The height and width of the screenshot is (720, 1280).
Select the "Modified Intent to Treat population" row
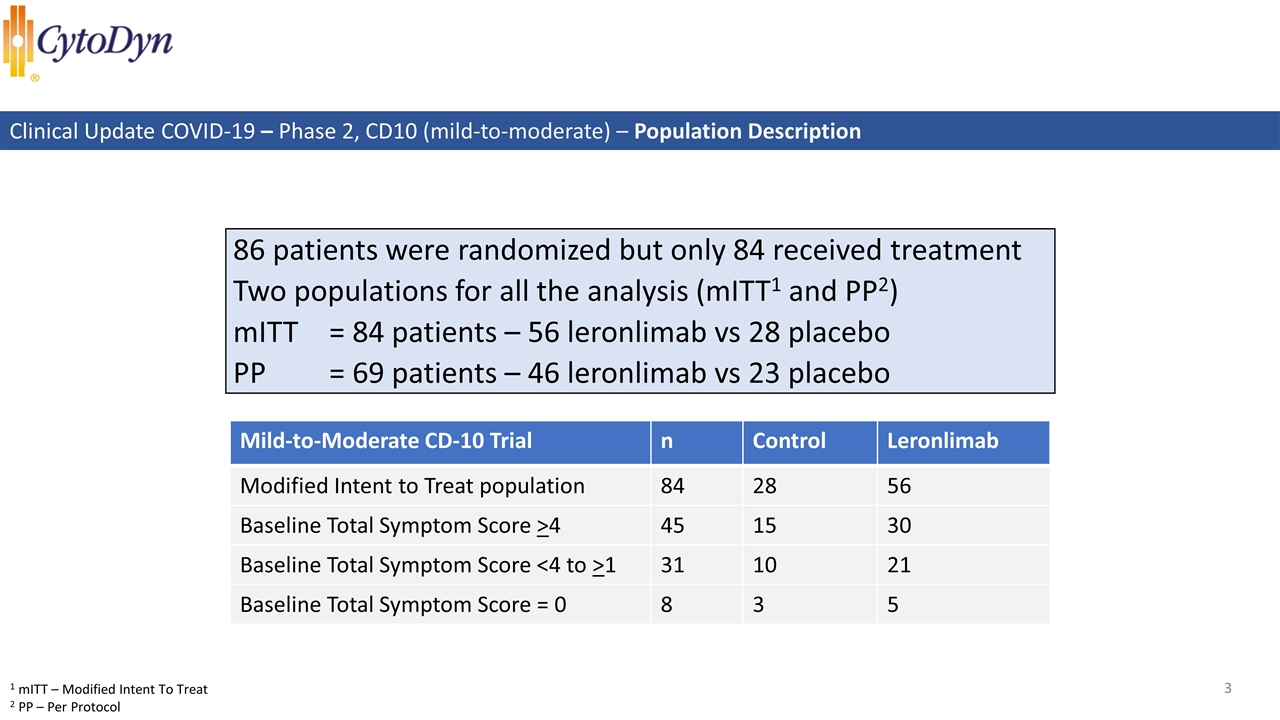412,486
